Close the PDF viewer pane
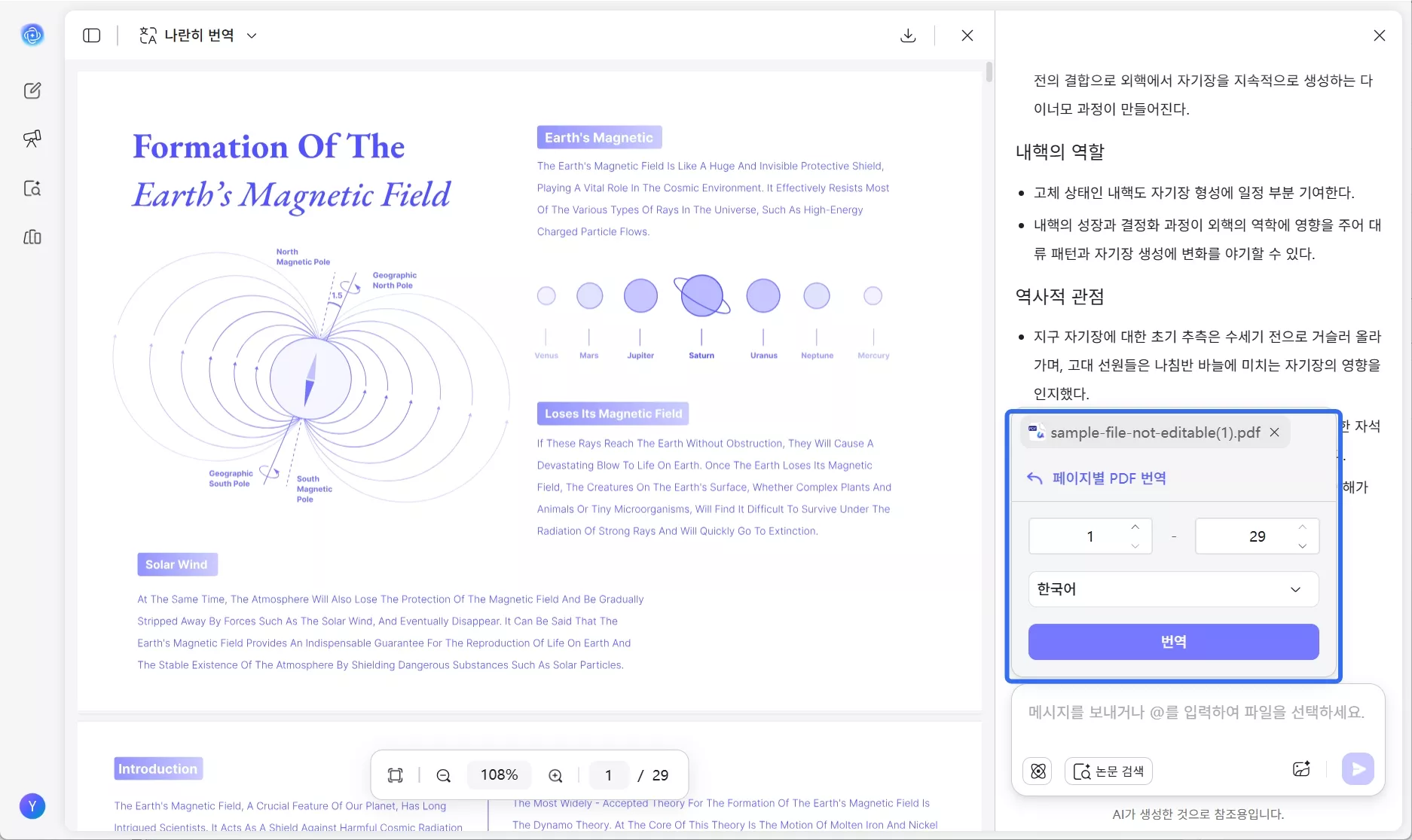 [967, 35]
